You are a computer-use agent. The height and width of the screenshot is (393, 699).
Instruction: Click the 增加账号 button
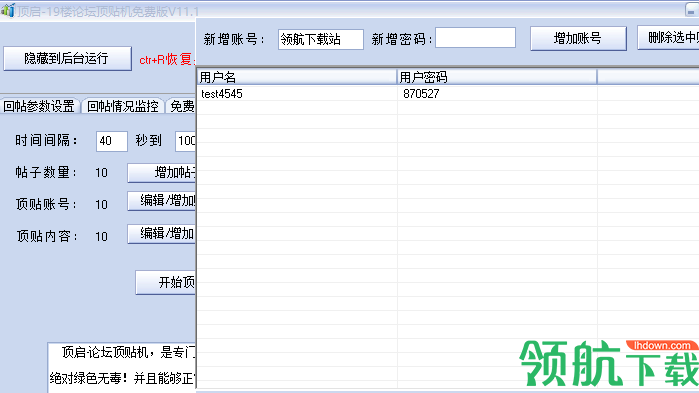click(578, 38)
